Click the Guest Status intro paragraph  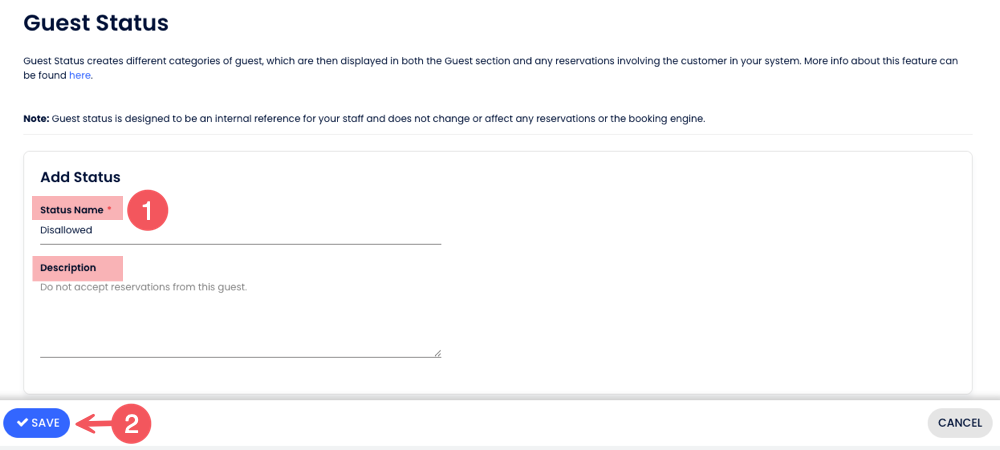(490, 61)
